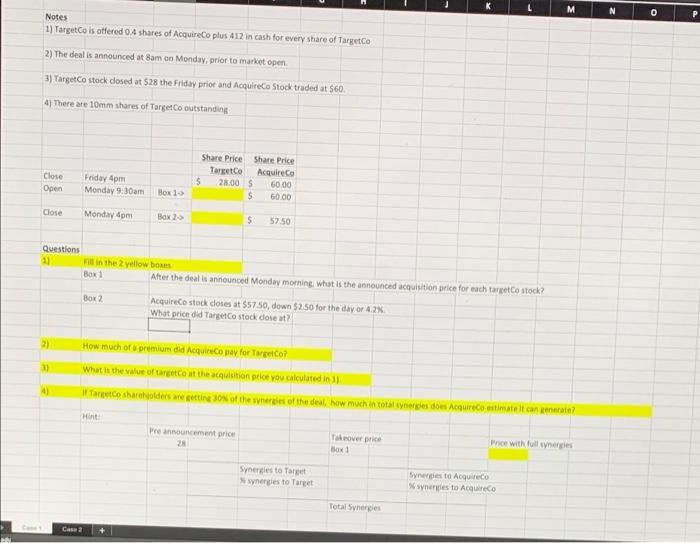Select the 'Monday 4pm' cell
The image size is (700, 543).
(108, 214)
